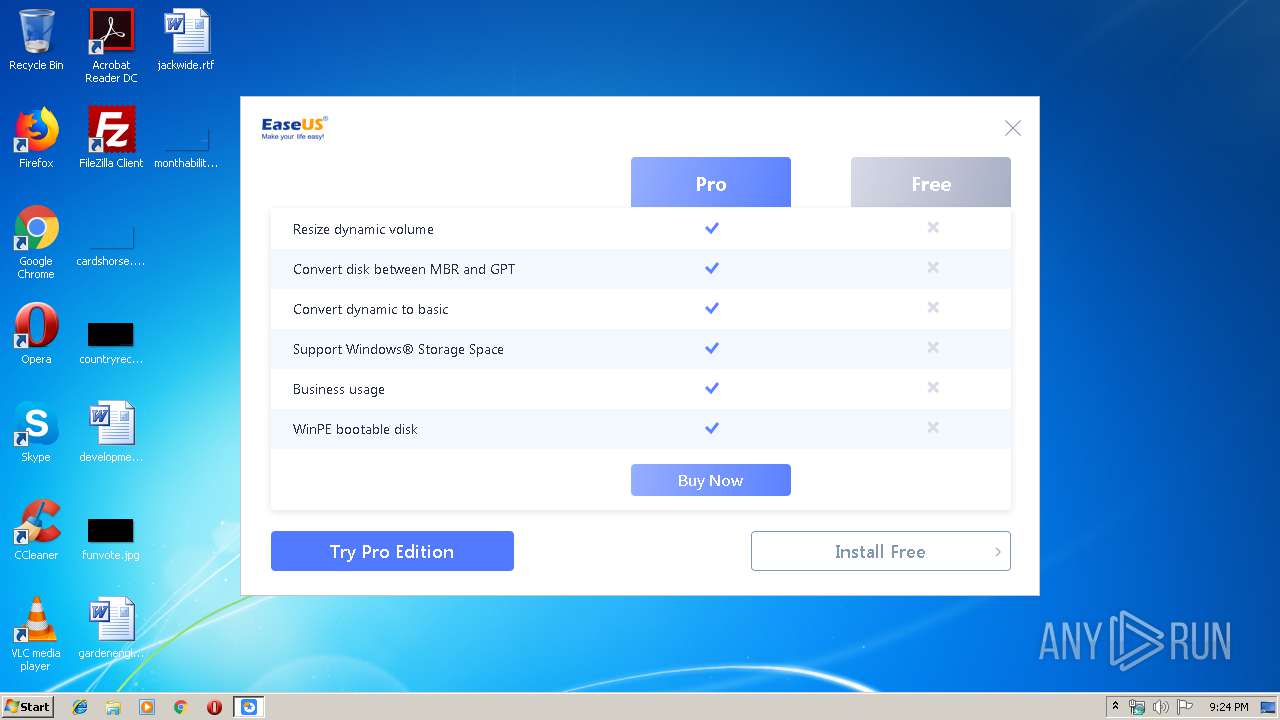Open the Action Center flag icon
Viewport: 1280px width, 720px height.
tap(1184, 707)
